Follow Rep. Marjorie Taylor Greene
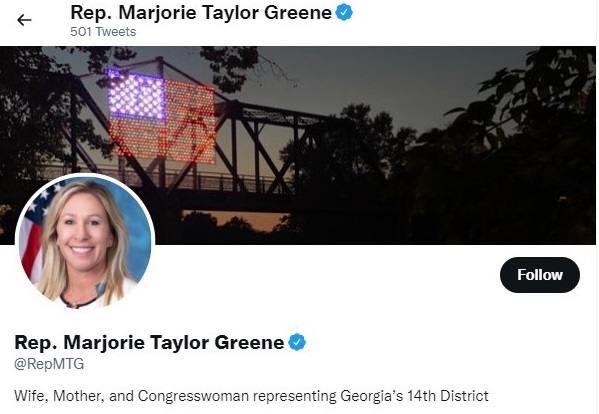This screenshot has width=599, height=414. 539,275
